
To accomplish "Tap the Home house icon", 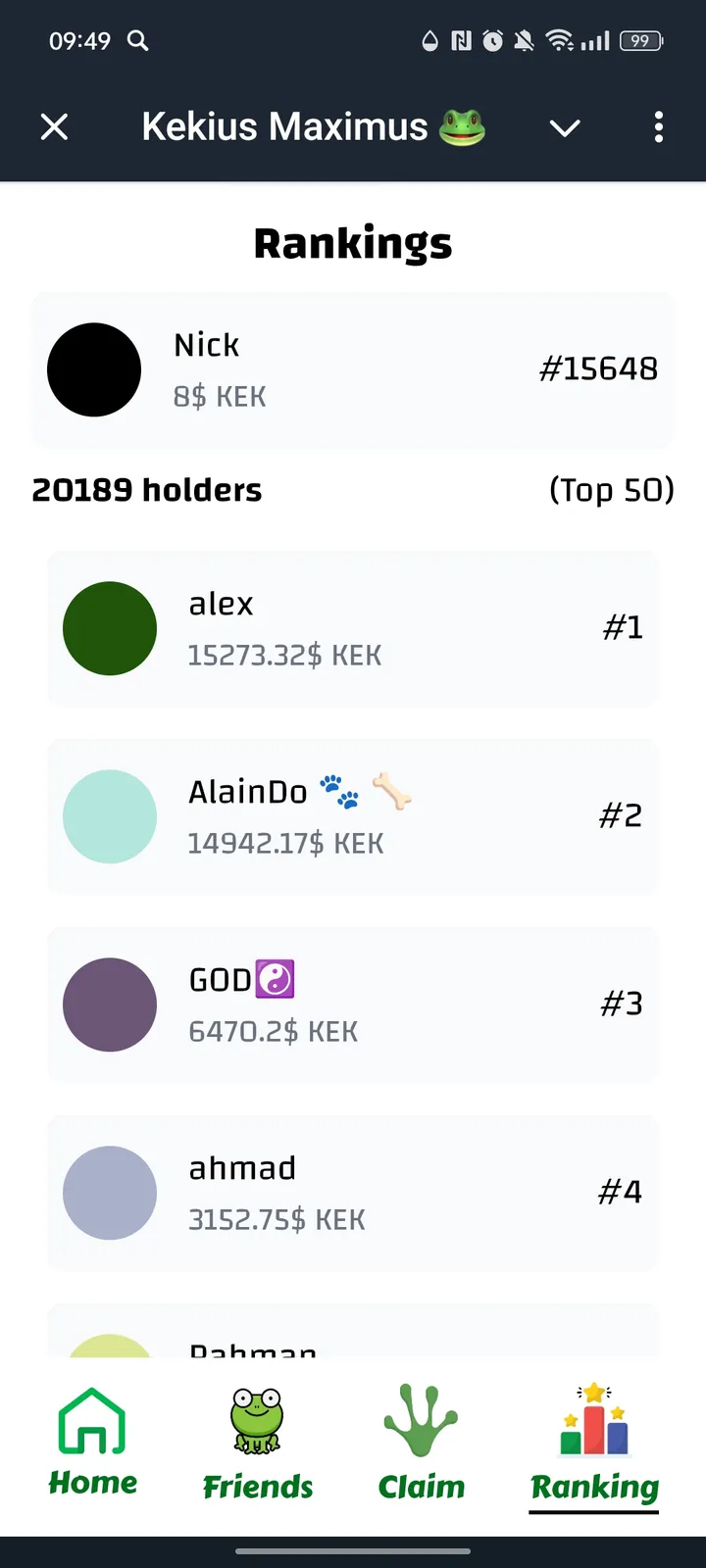I will pyautogui.click(x=92, y=1421).
